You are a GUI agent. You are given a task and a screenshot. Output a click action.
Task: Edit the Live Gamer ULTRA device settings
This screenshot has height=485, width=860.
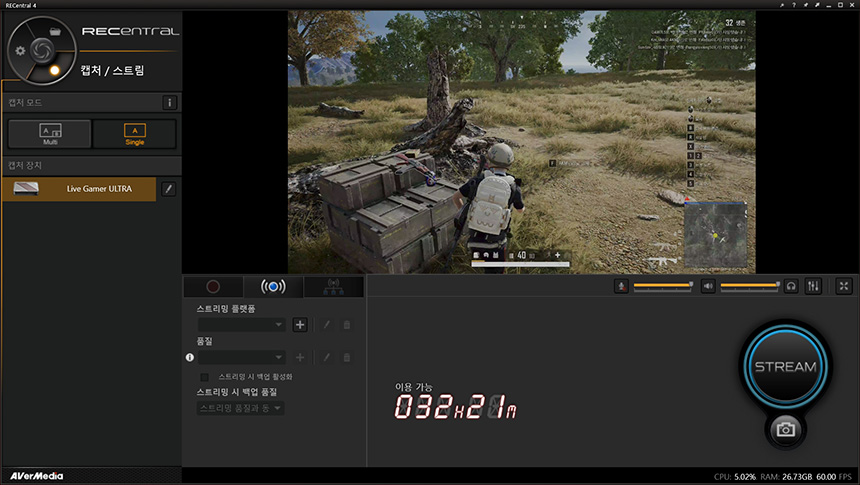point(168,189)
